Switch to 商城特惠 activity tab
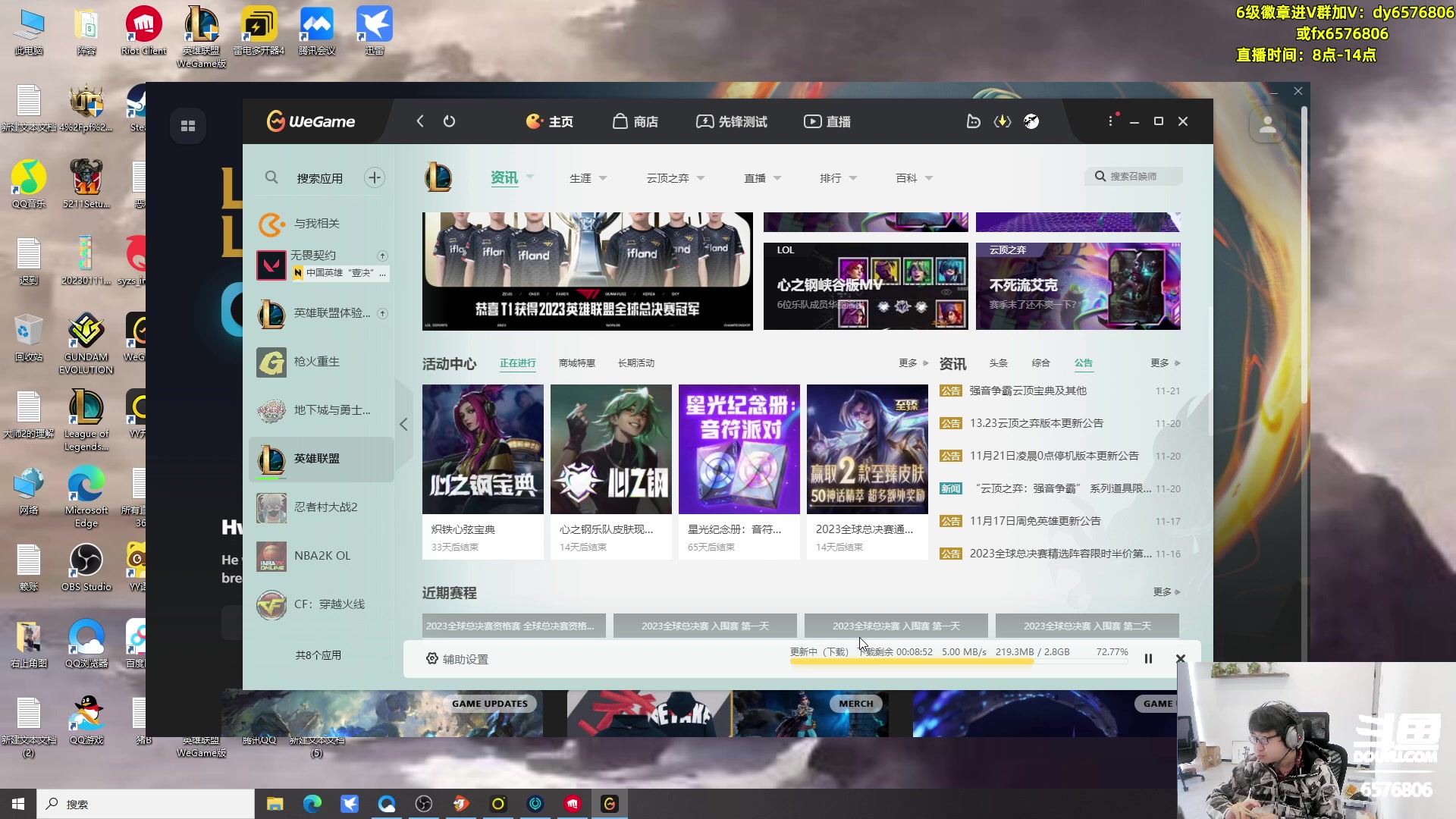 pos(577,363)
